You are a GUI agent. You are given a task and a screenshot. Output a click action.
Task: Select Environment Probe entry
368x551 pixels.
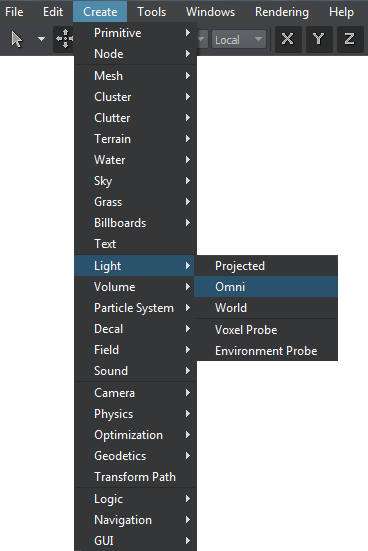(x=266, y=351)
